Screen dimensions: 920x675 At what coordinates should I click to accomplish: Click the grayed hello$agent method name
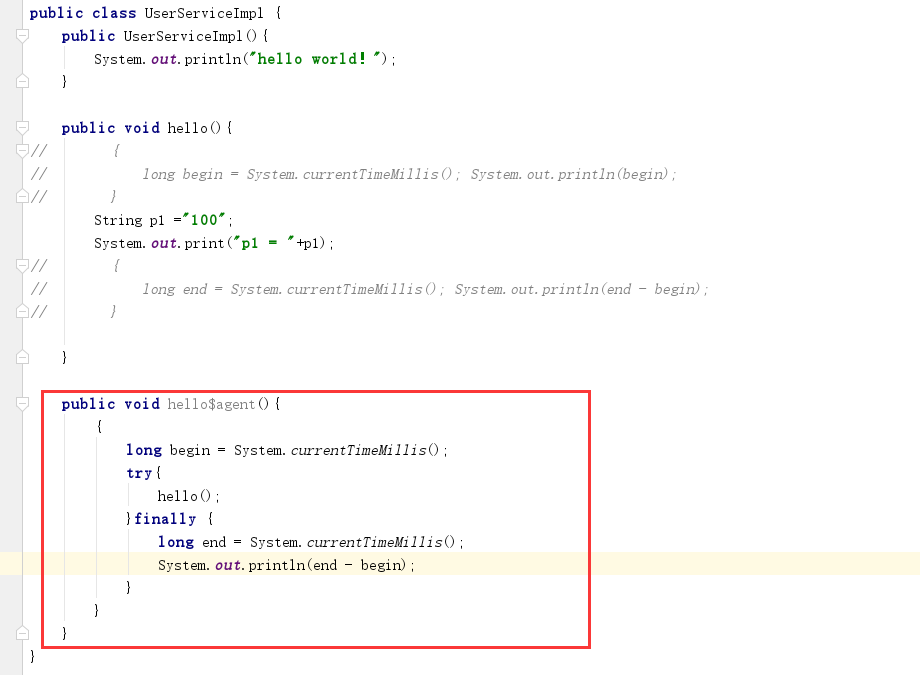point(211,404)
